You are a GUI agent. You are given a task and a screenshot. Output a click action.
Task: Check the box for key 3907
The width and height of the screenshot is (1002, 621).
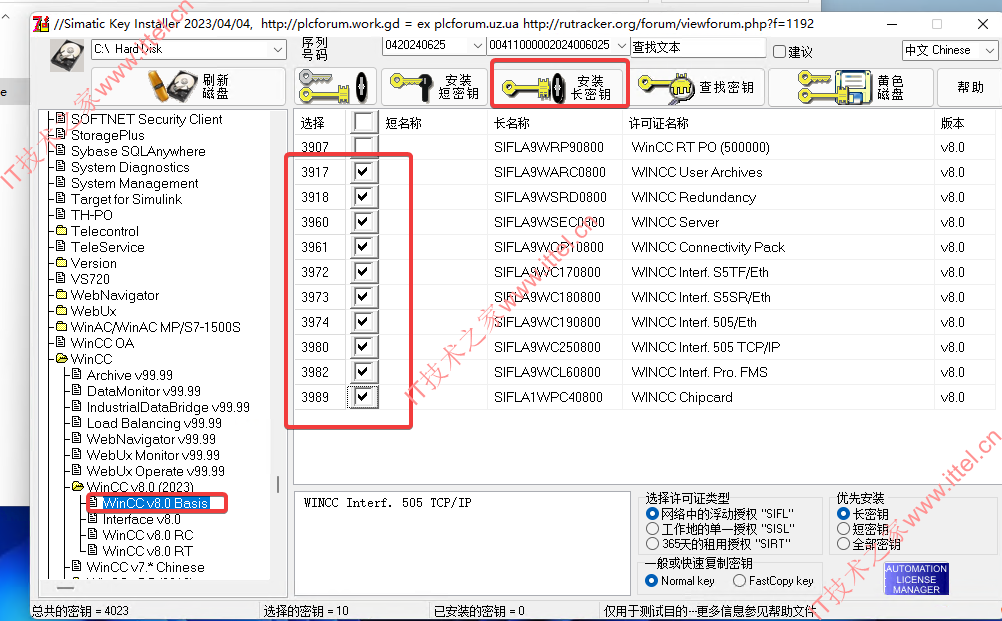pos(364,146)
